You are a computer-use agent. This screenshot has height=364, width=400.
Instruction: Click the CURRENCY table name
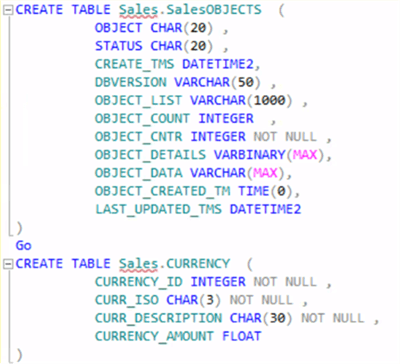(198, 264)
